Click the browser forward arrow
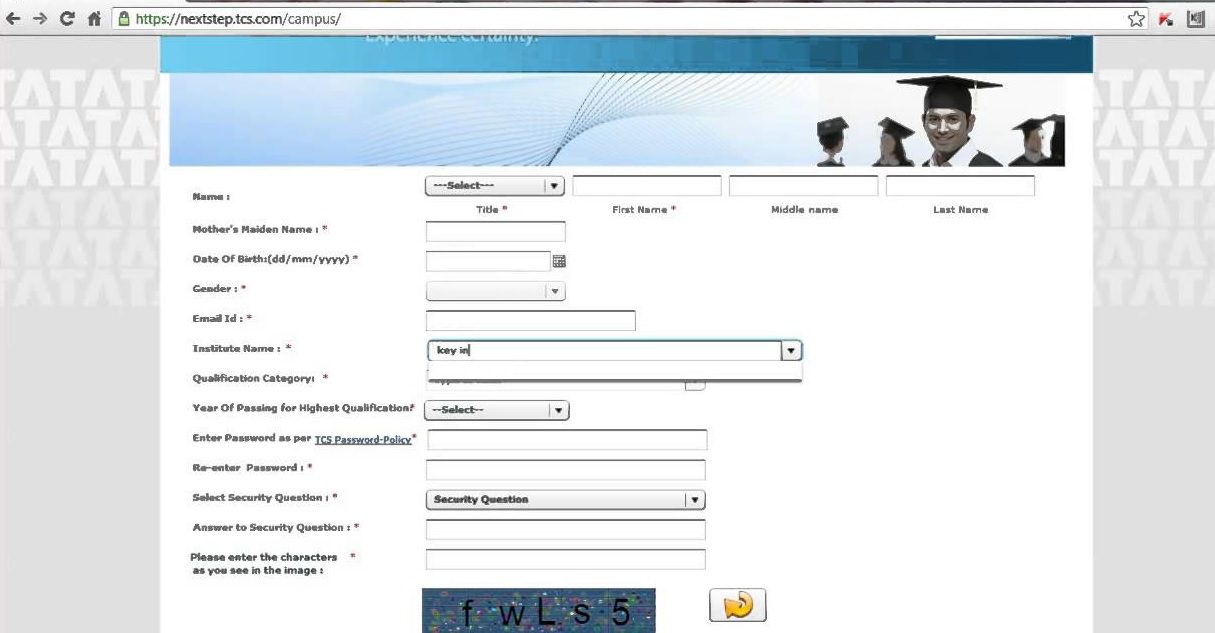1215x633 pixels. (40, 19)
